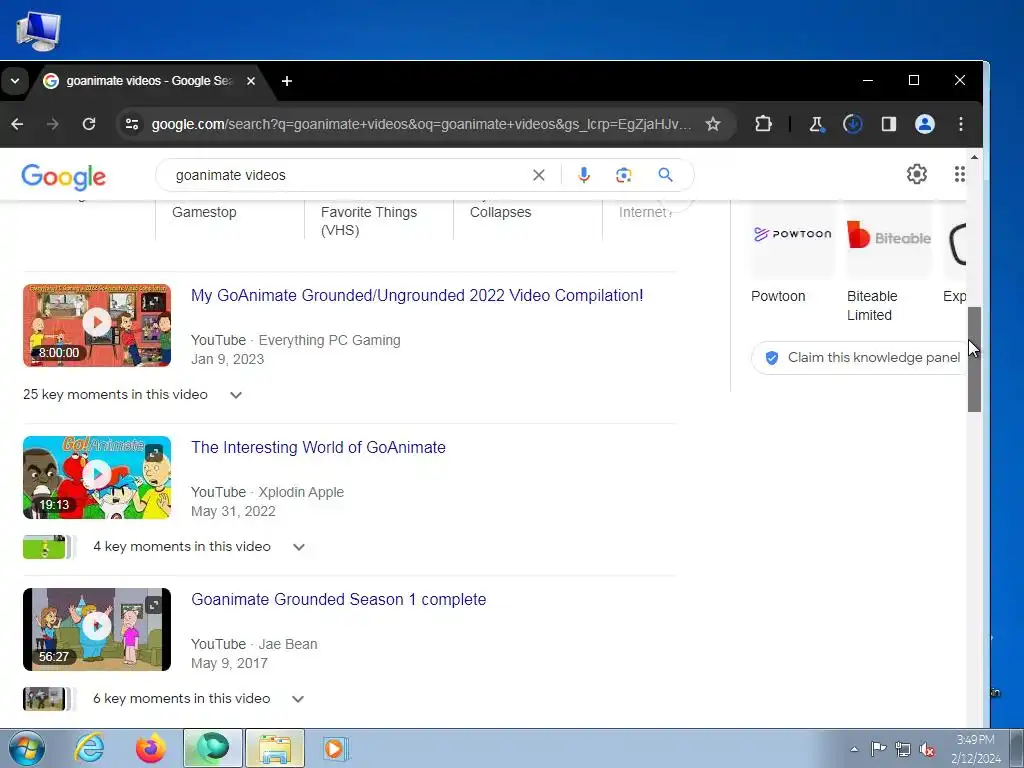The image size is (1024, 768).
Task: Start voice search with microphone icon
Action: click(584, 175)
